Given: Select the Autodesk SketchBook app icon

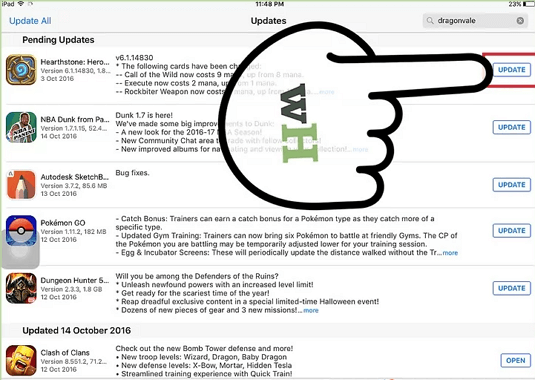Looking at the screenshot, I should (21, 185).
